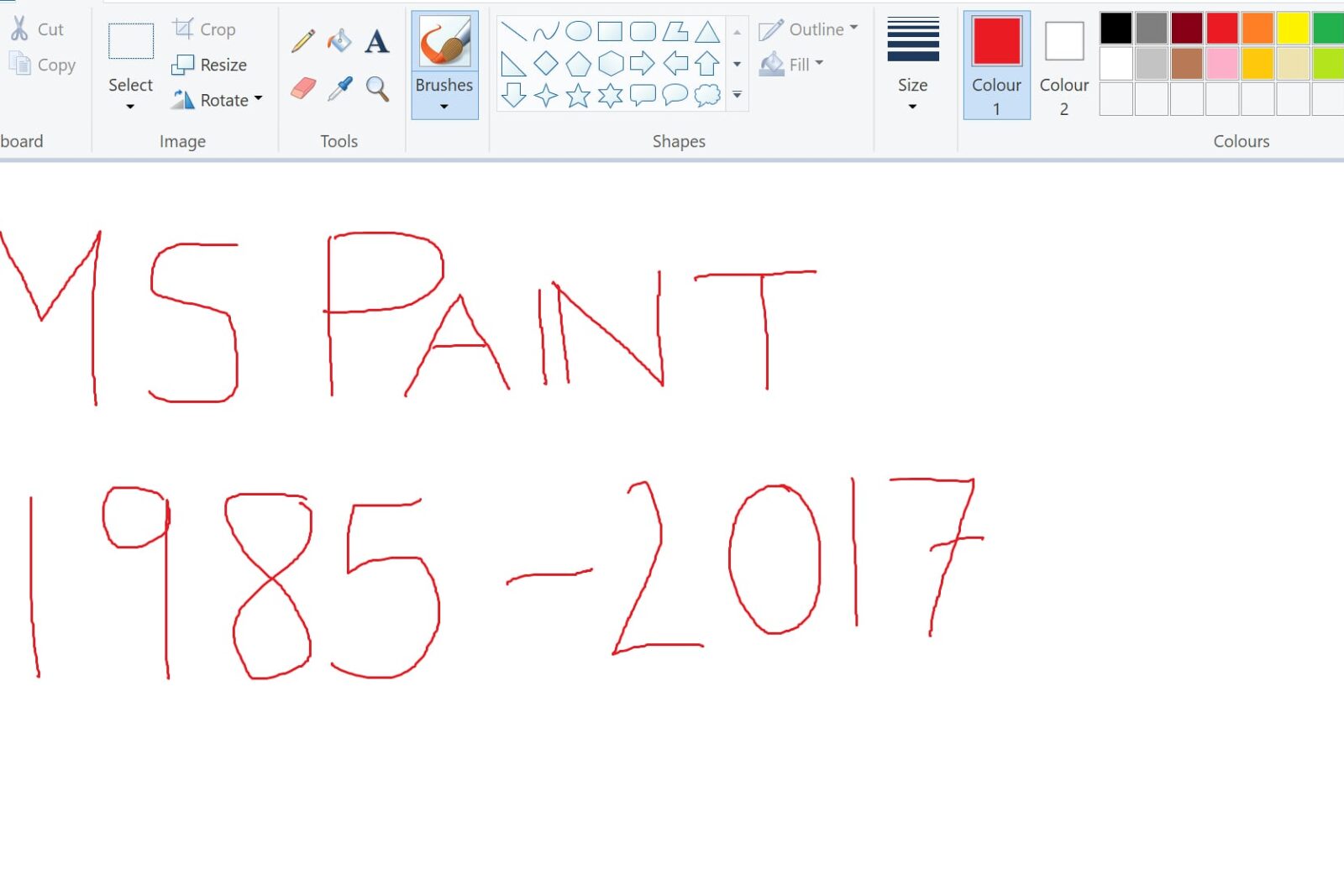Click the Brushes tool button
Screen dimensions: 1344x896
coord(444,42)
